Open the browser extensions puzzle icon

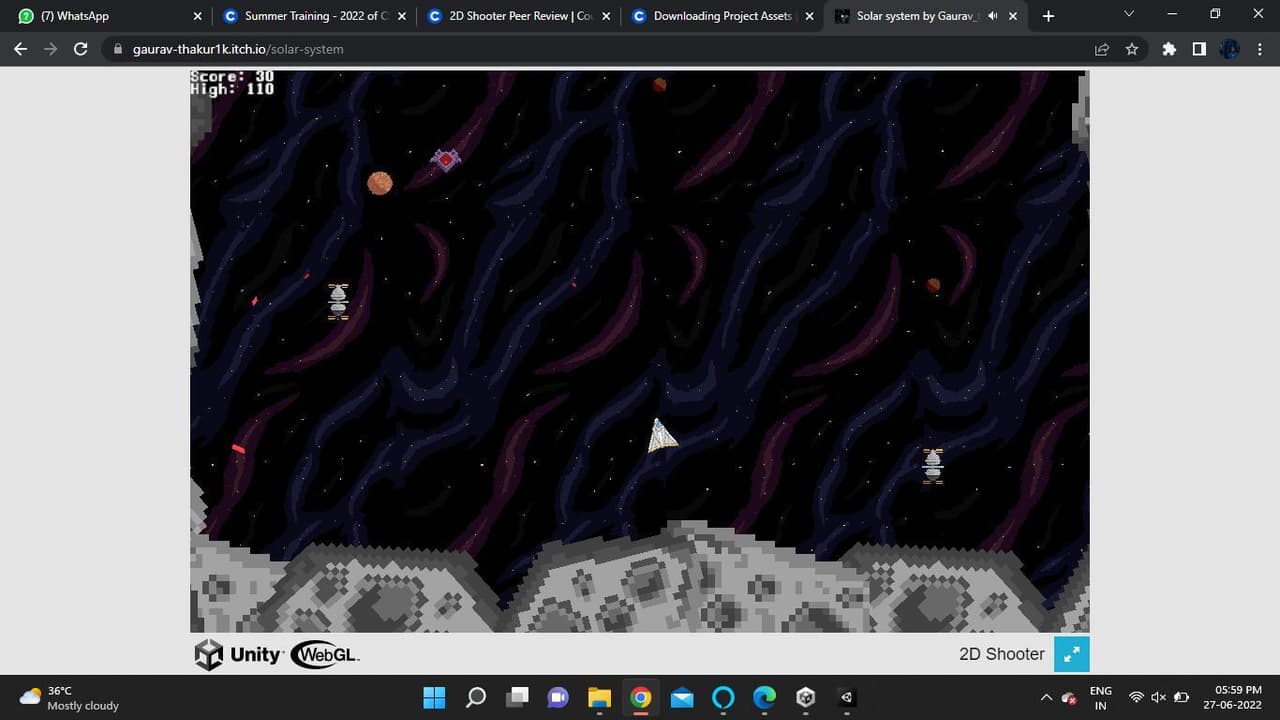pyautogui.click(x=1169, y=48)
